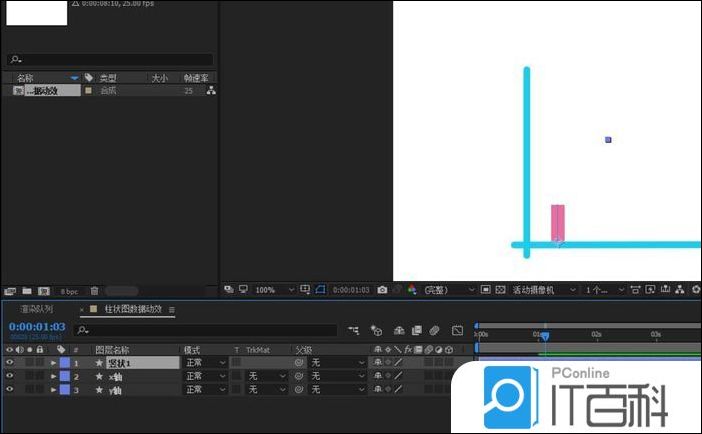Click the show channel color icon

click(411, 290)
